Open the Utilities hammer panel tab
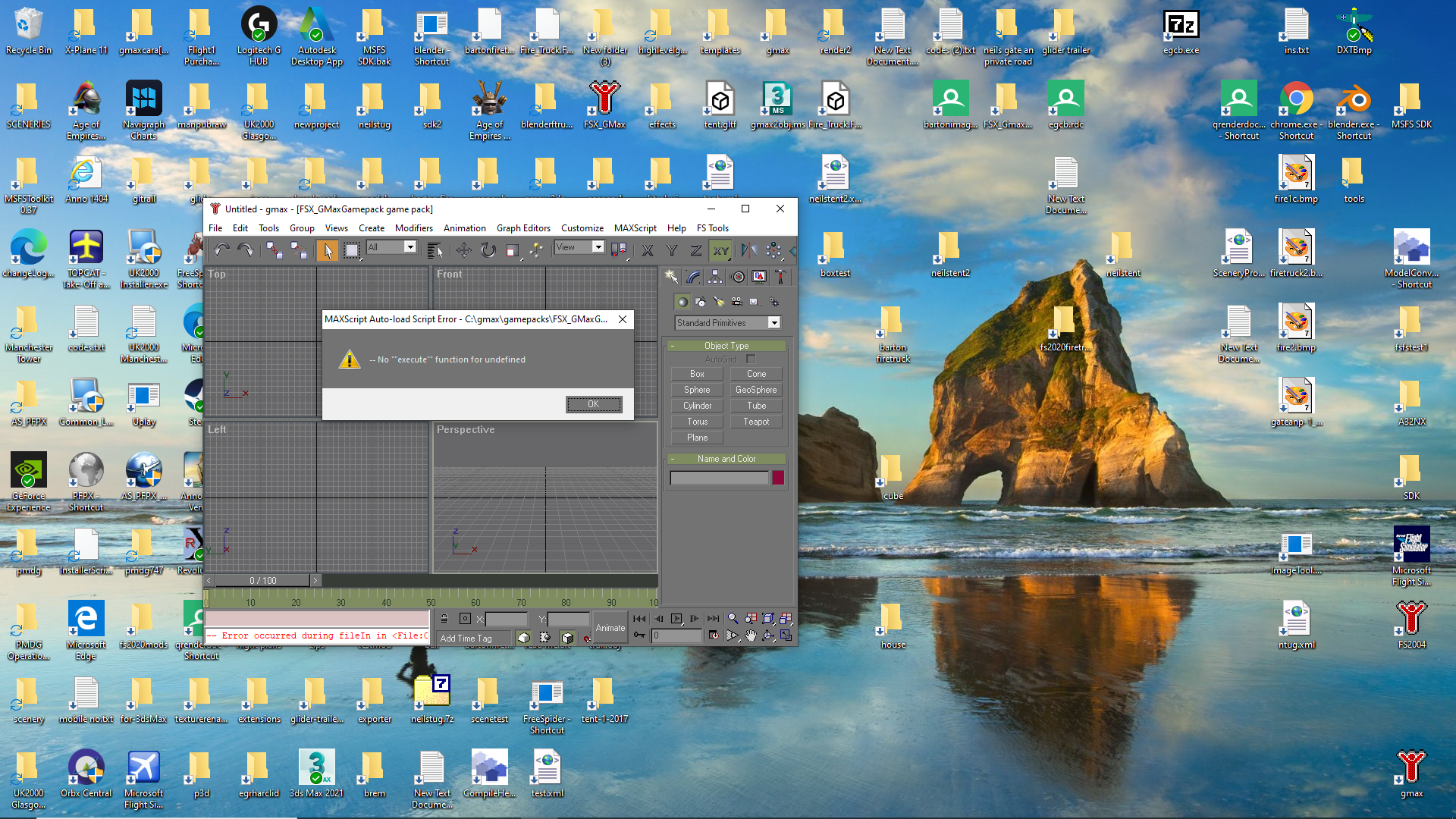Image resolution: width=1456 pixels, height=819 pixels. (x=780, y=277)
